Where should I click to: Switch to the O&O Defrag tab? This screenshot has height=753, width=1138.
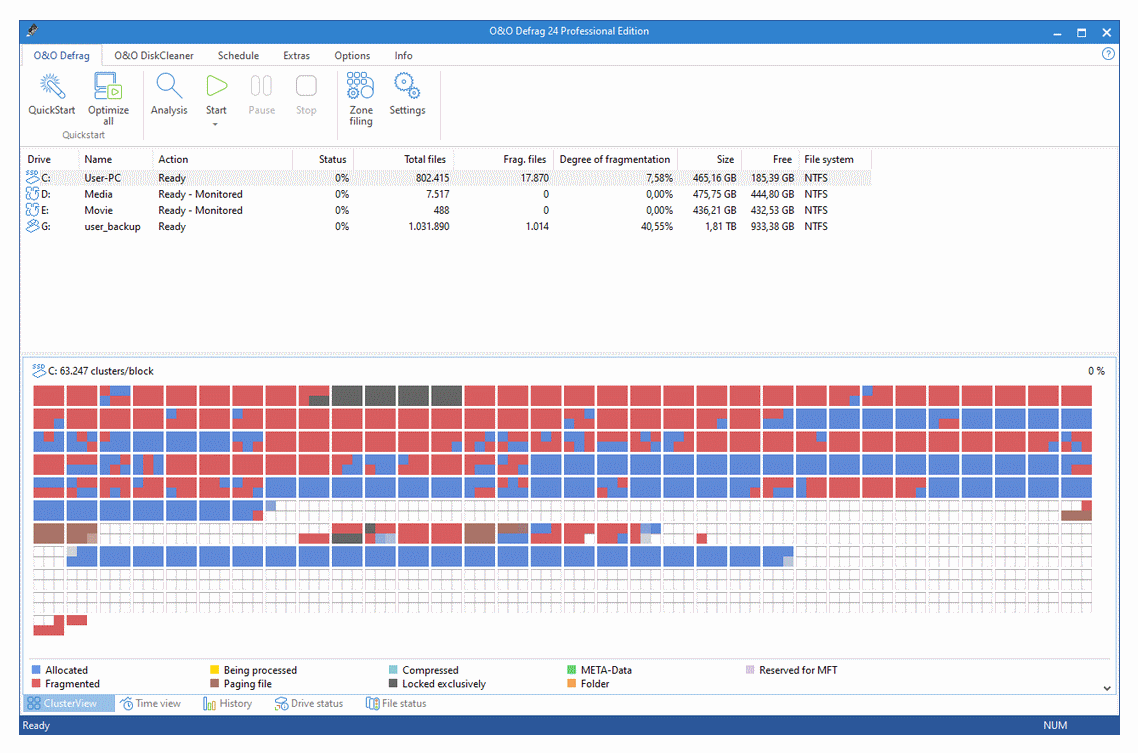[62, 55]
